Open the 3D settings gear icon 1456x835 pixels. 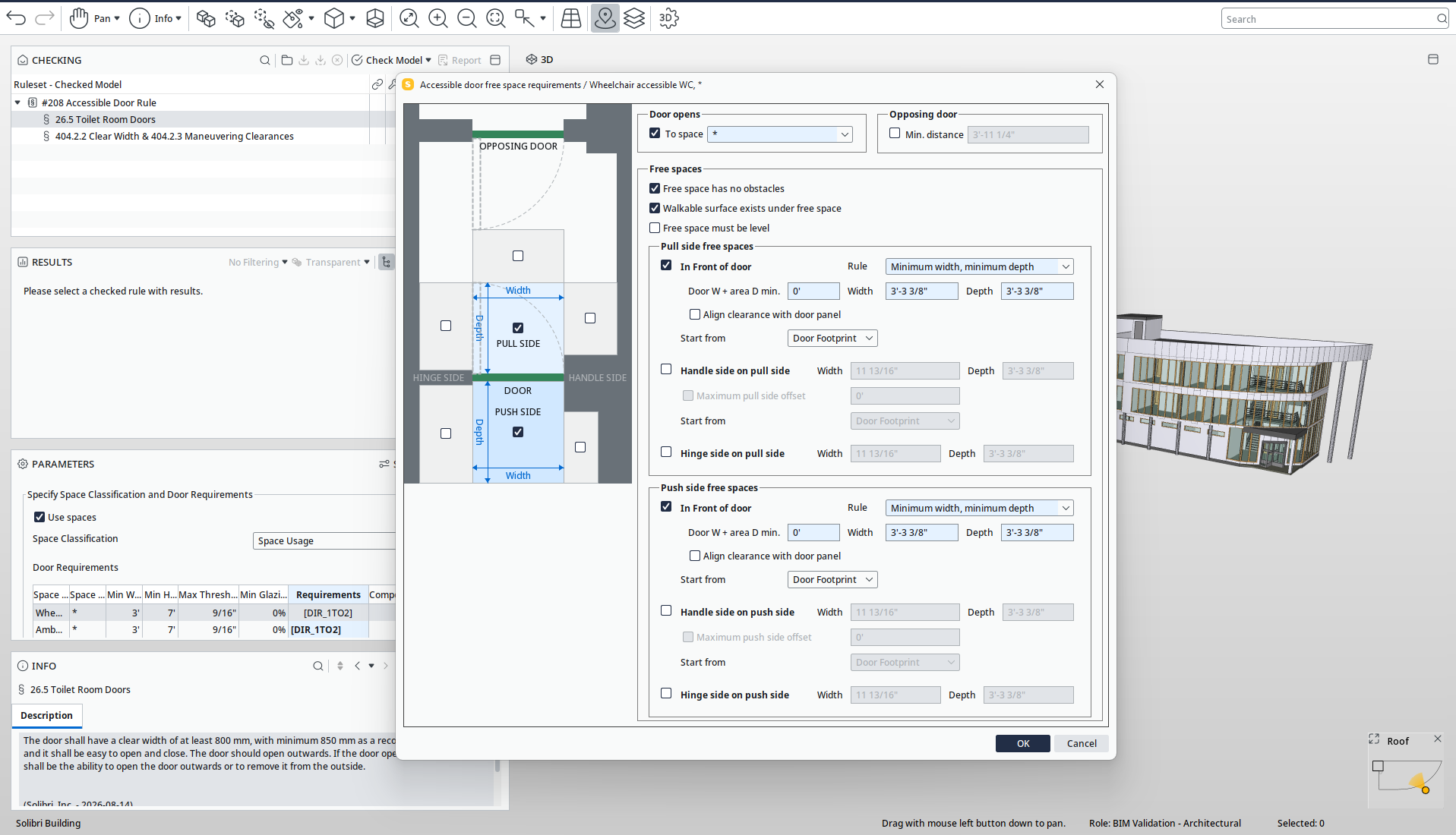coord(668,18)
